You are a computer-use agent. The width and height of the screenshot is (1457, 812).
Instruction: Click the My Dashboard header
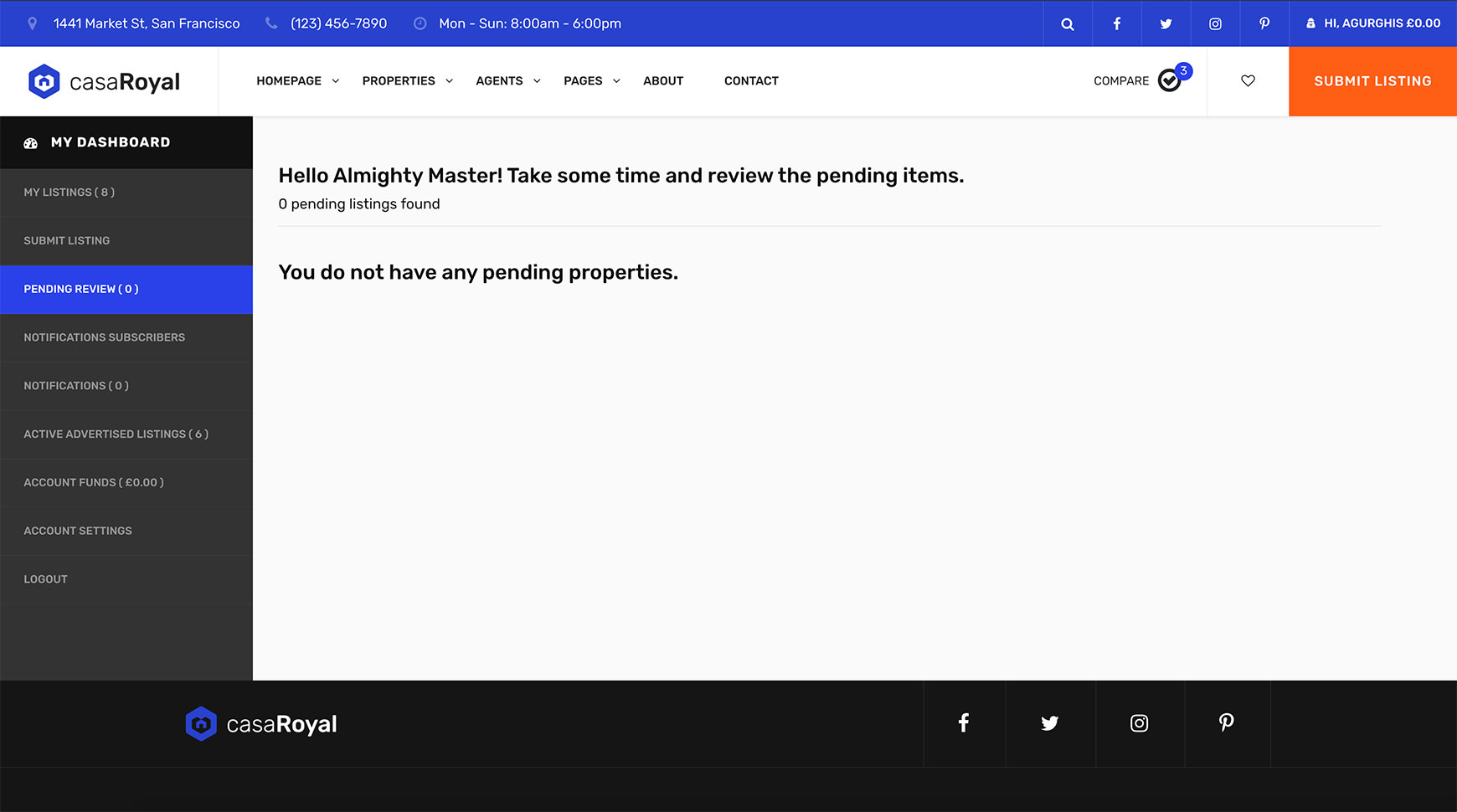(126, 143)
